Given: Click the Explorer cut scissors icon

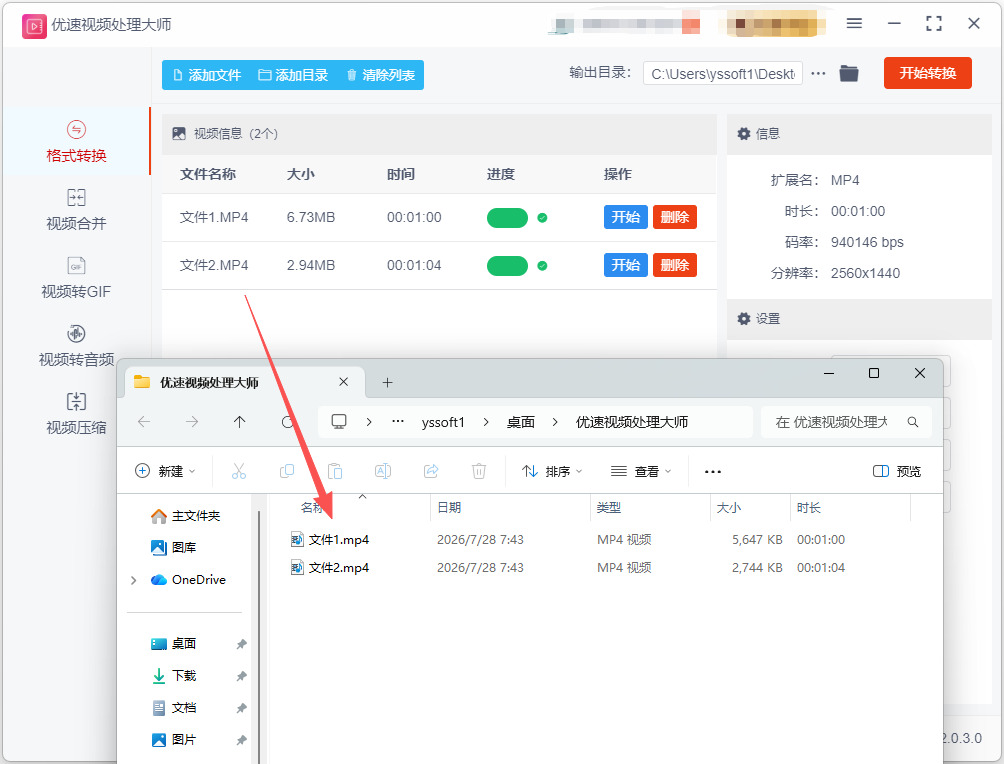Looking at the screenshot, I should tap(239, 471).
